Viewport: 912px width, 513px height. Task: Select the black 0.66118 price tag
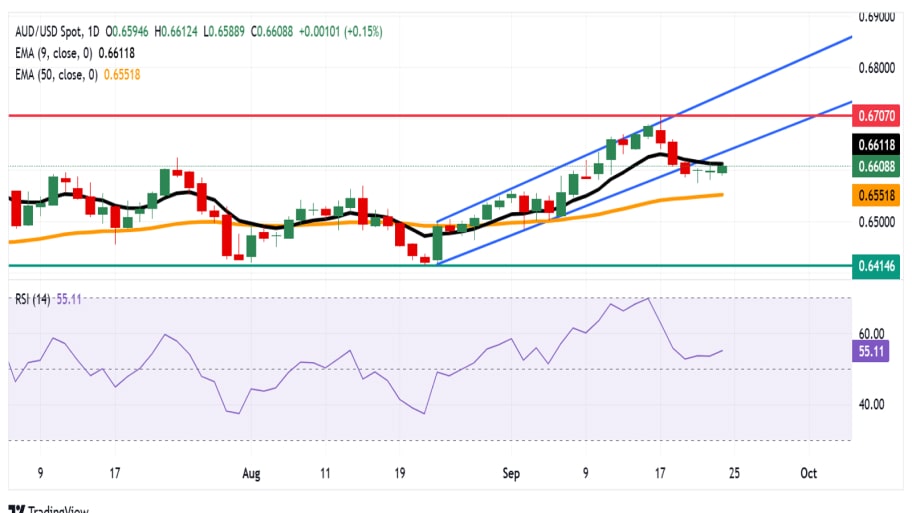(880, 145)
